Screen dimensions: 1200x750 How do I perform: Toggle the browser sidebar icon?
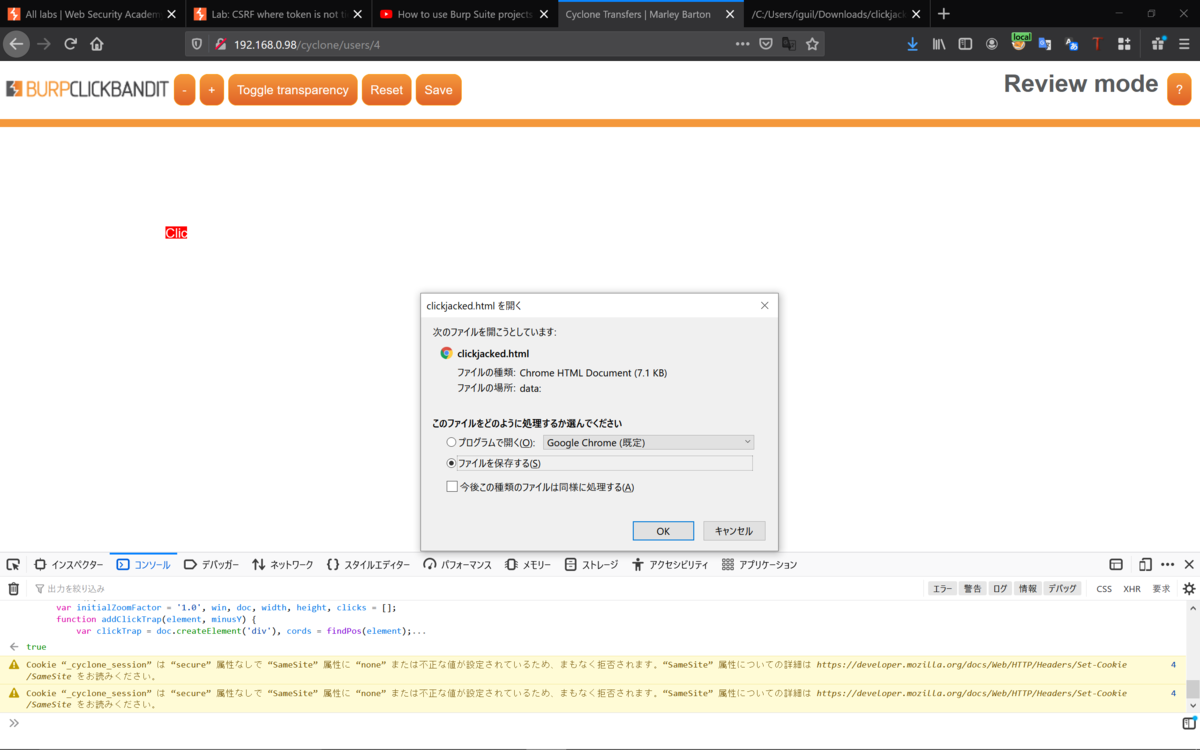click(965, 44)
